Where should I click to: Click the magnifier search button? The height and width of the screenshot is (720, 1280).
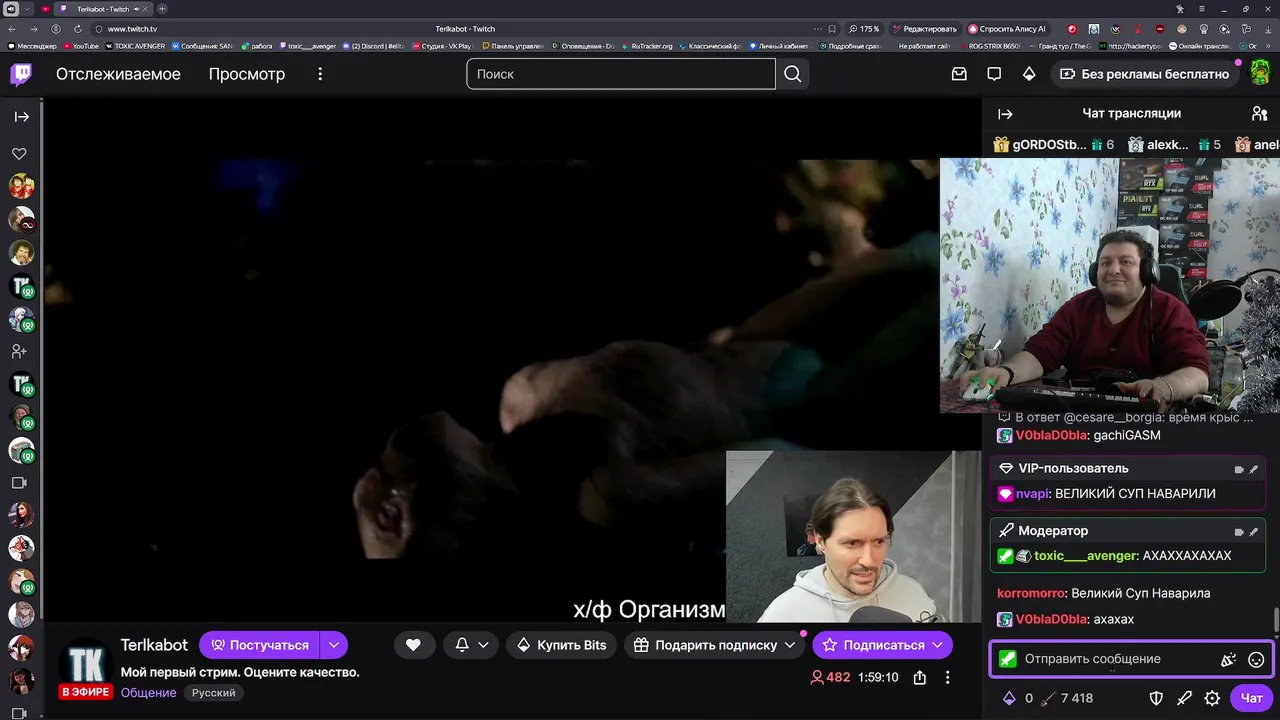(x=793, y=74)
